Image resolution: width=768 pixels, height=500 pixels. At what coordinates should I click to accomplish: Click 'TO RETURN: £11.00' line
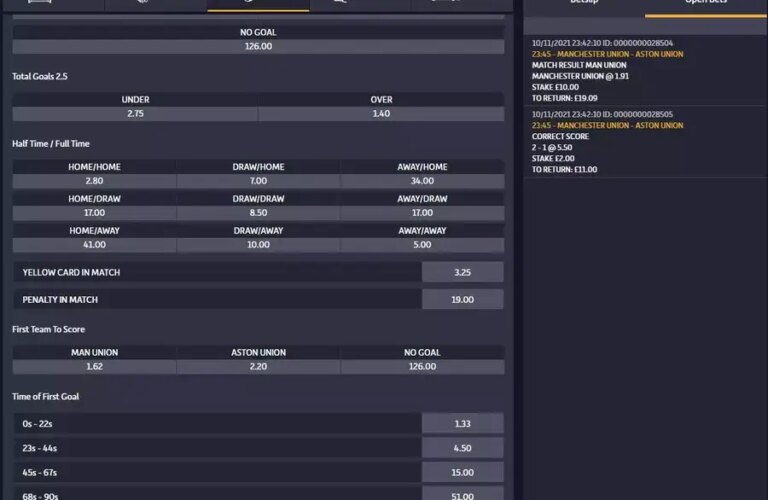click(565, 169)
